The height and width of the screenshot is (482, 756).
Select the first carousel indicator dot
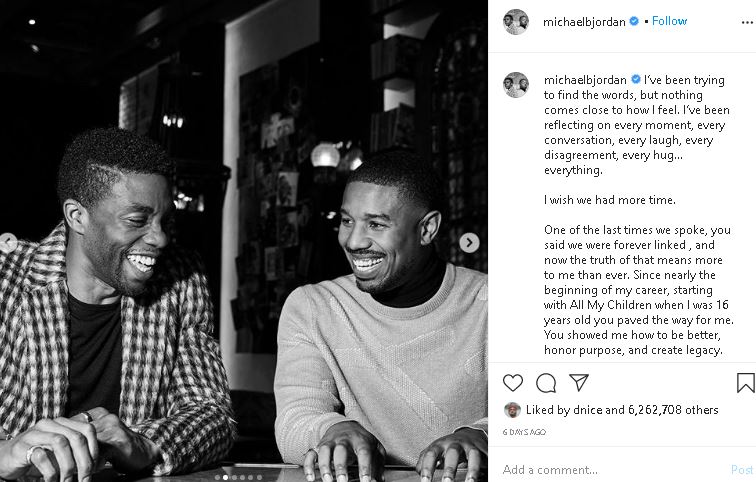(x=217, y=477)
